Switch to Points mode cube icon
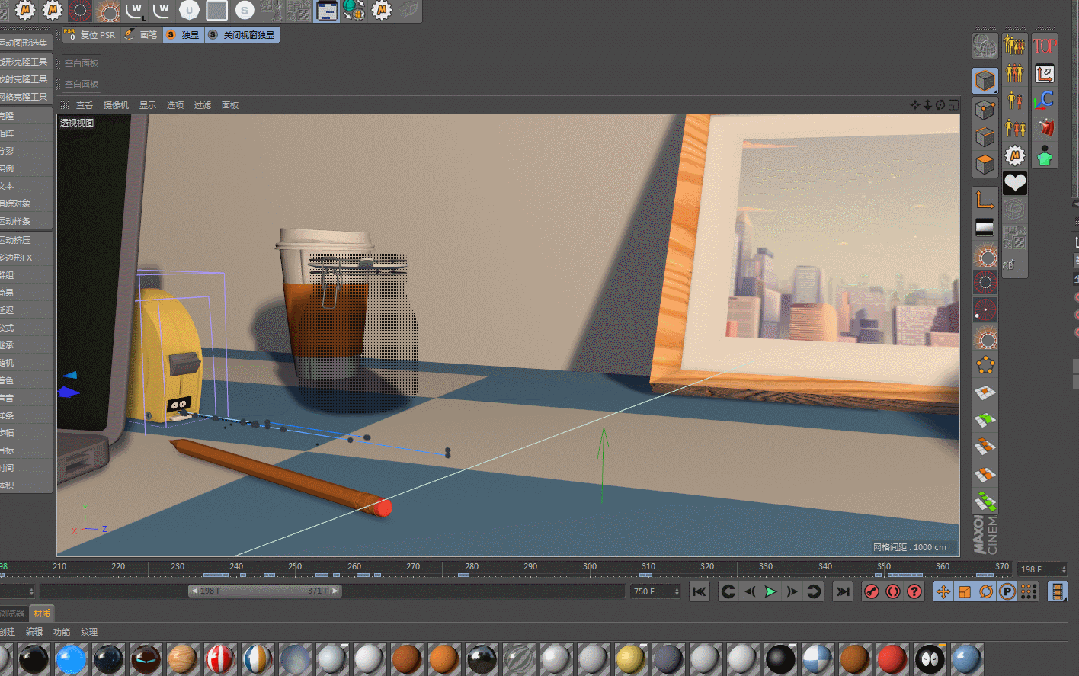Screen dimensions: 1079x676 (985, 109)
